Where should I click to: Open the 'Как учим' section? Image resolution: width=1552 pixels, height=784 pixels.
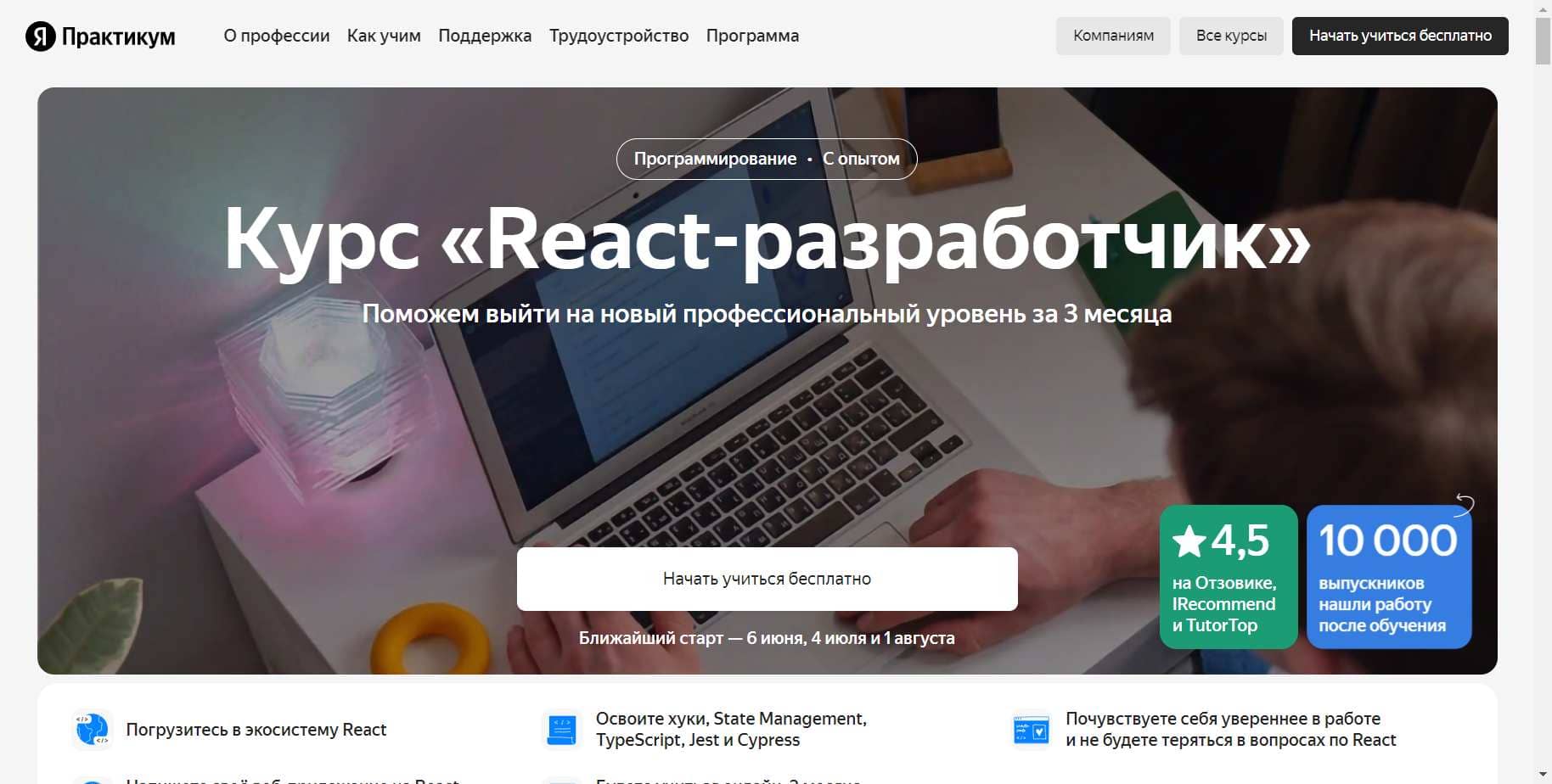[x=384, y=36]
